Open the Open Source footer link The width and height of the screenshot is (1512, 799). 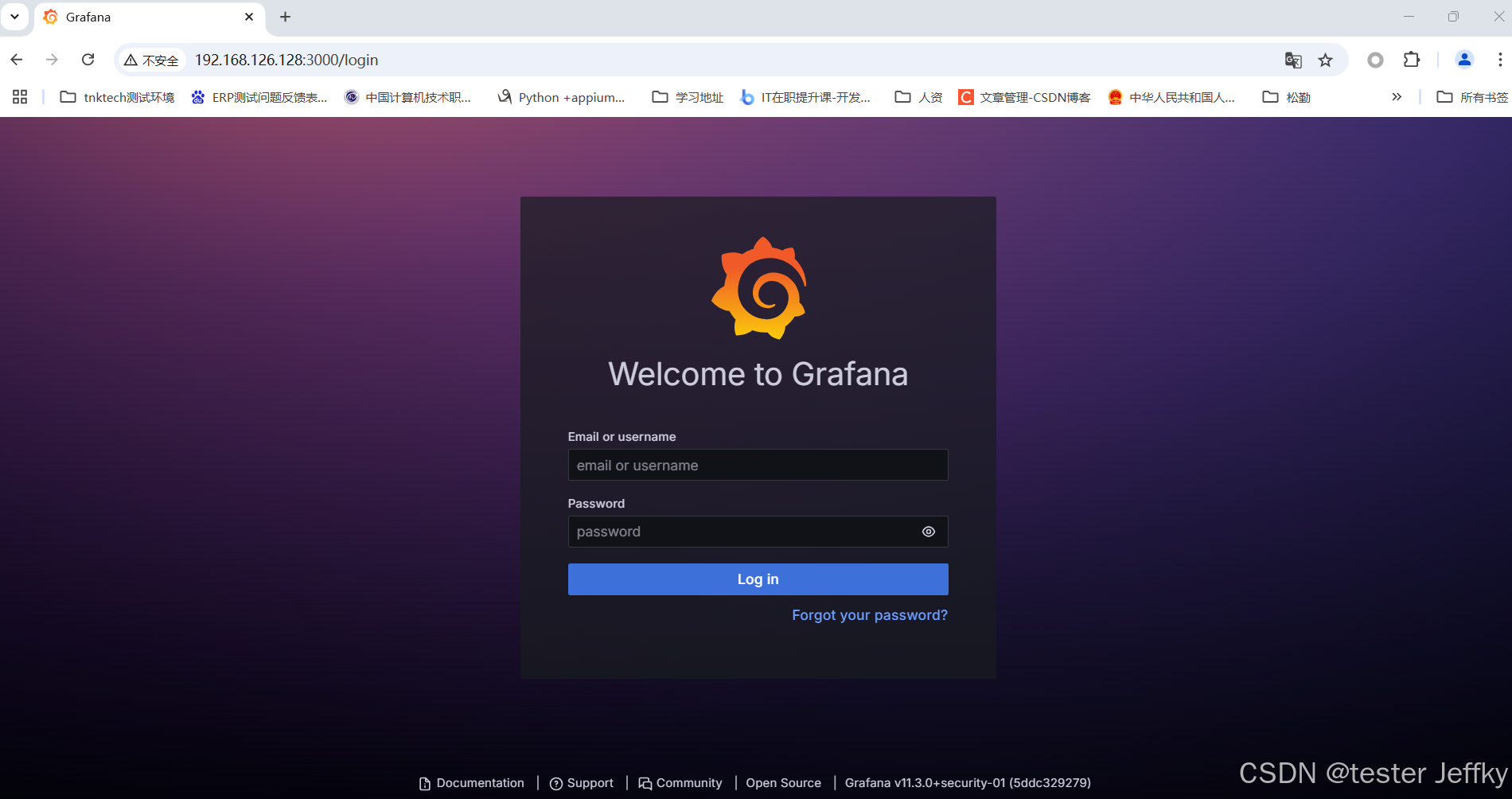783,783
